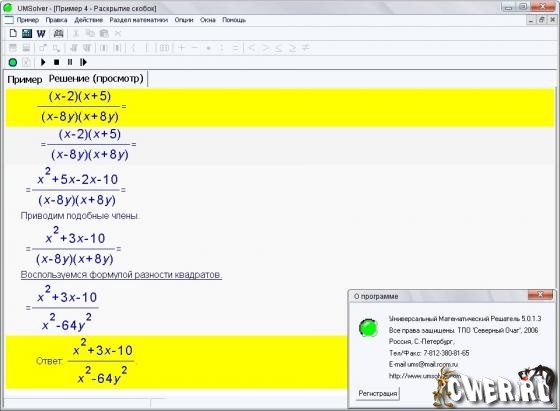Screen dimensions: 560x411
Task: Open the book reference icon
Action: (x=58, y=34)
